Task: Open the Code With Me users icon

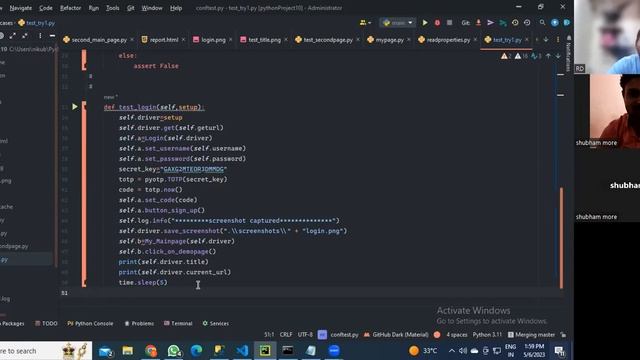Action: click(x=365, y=23)
